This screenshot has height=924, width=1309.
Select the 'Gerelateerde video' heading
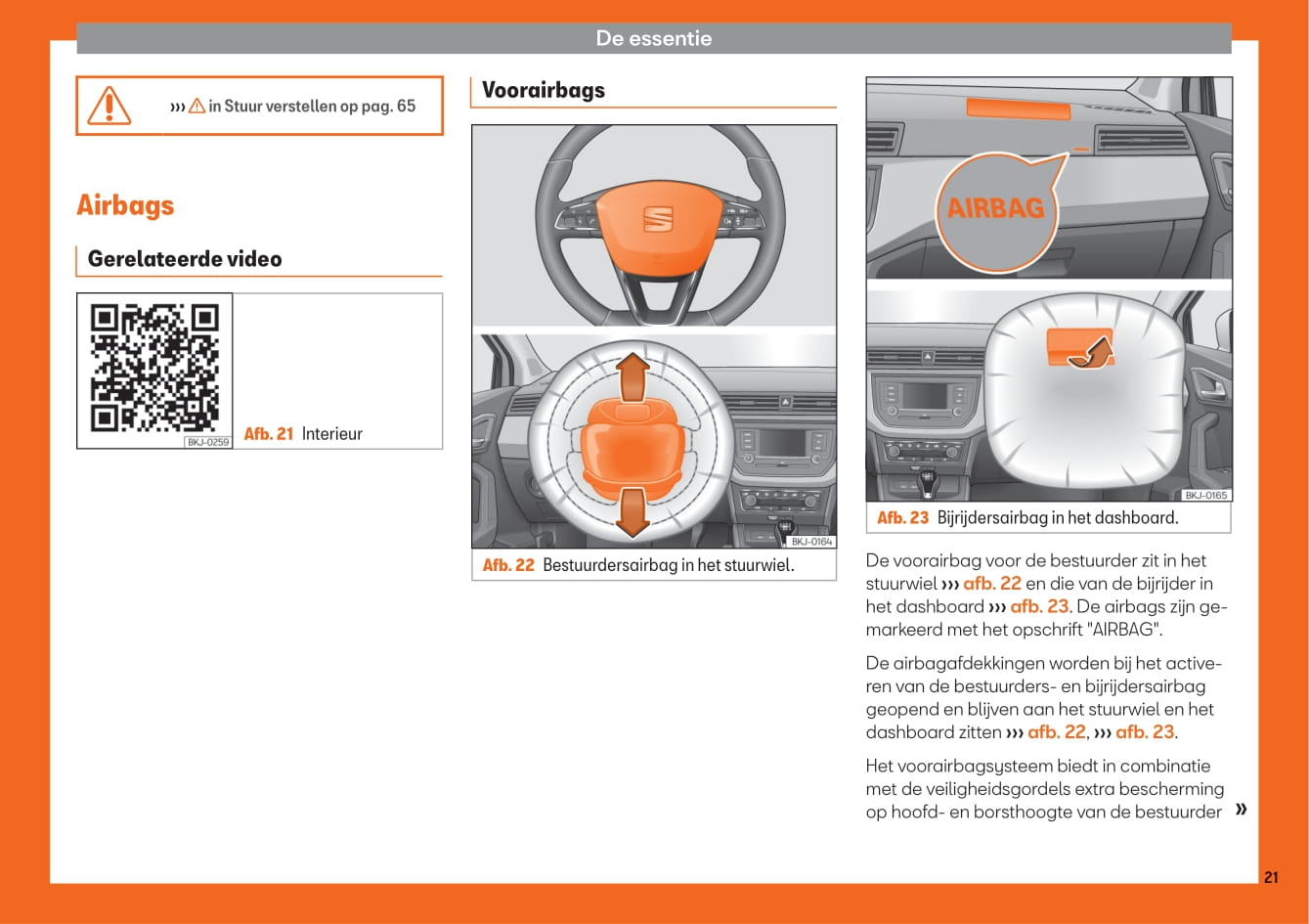pos(185,259)
